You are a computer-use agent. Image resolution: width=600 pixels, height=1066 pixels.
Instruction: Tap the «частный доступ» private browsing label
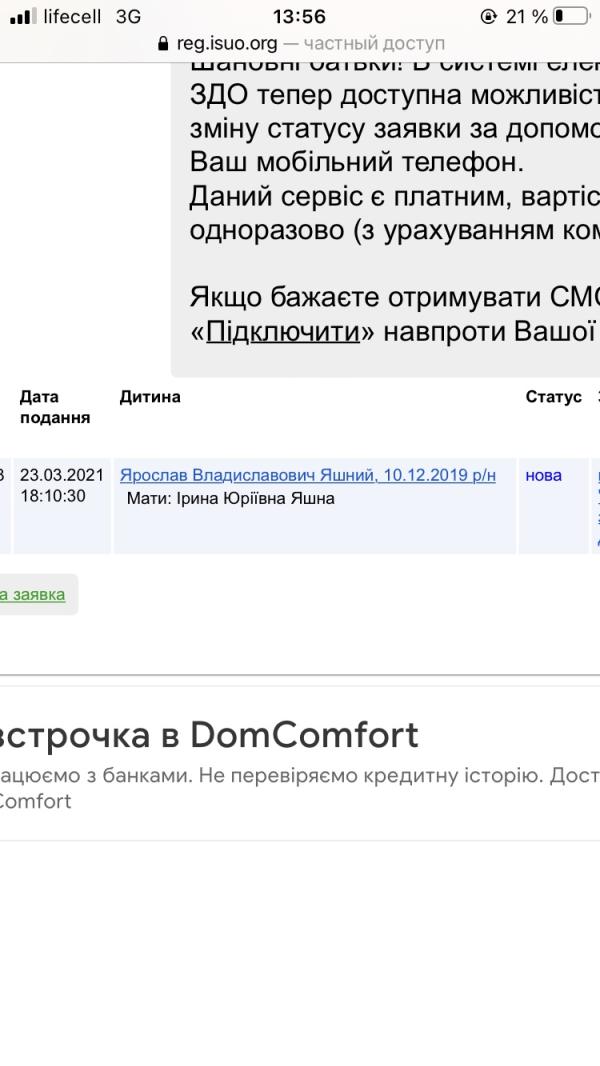[374, 44]
